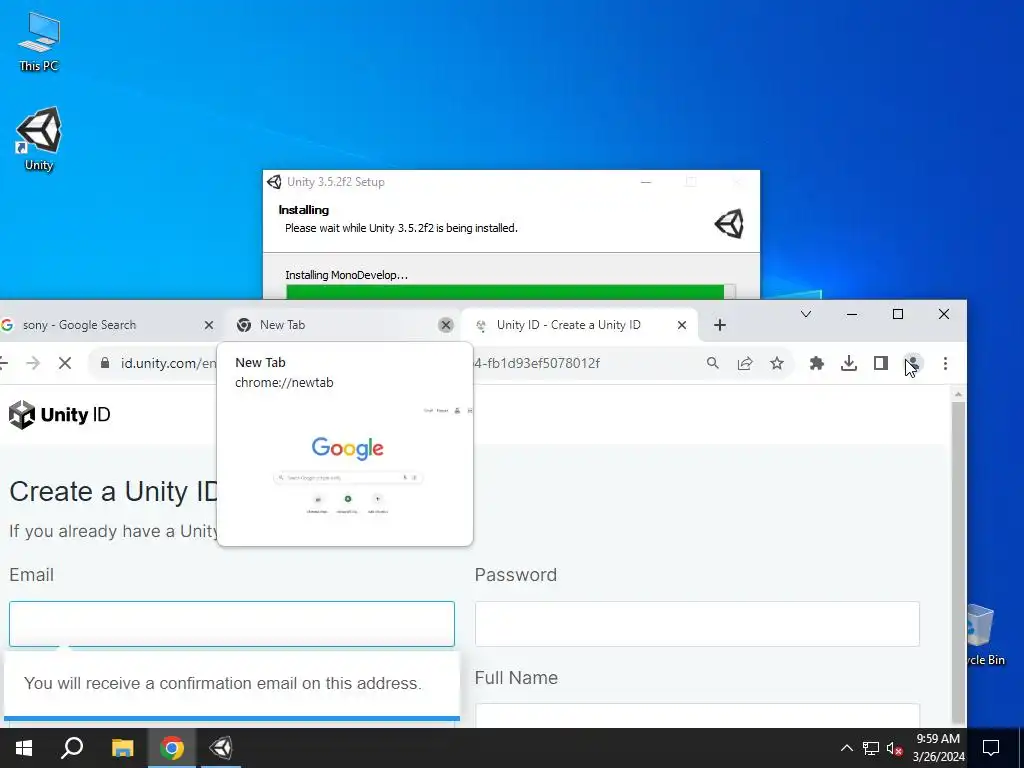
Task: Go forward in Chrome history
Action: pyautogui.click(x=33, y=363)
